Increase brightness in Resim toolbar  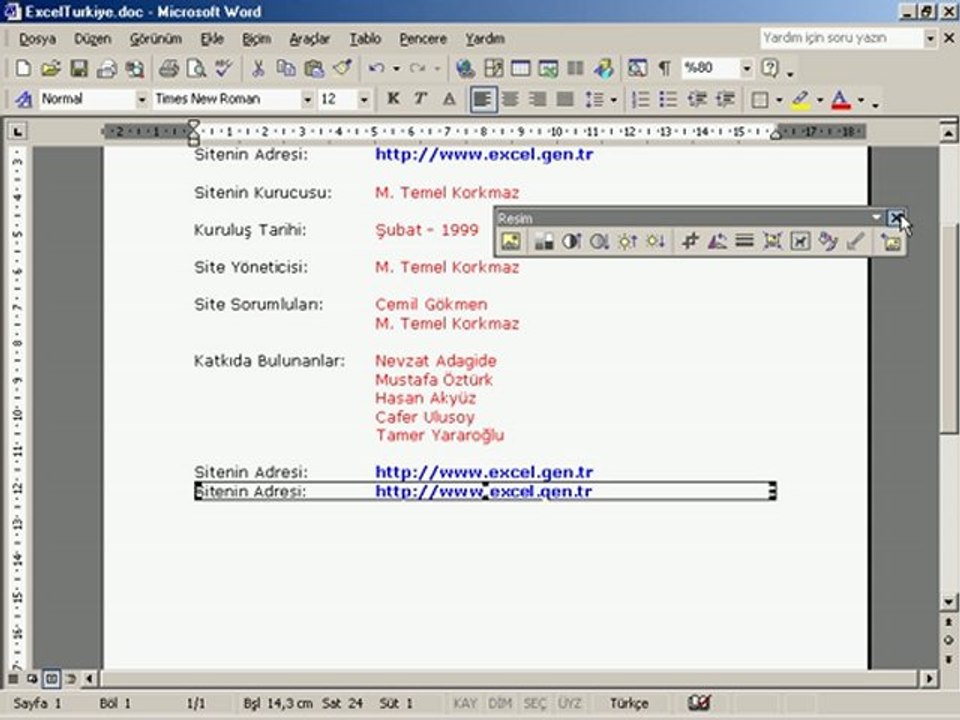tap(628, 241)
